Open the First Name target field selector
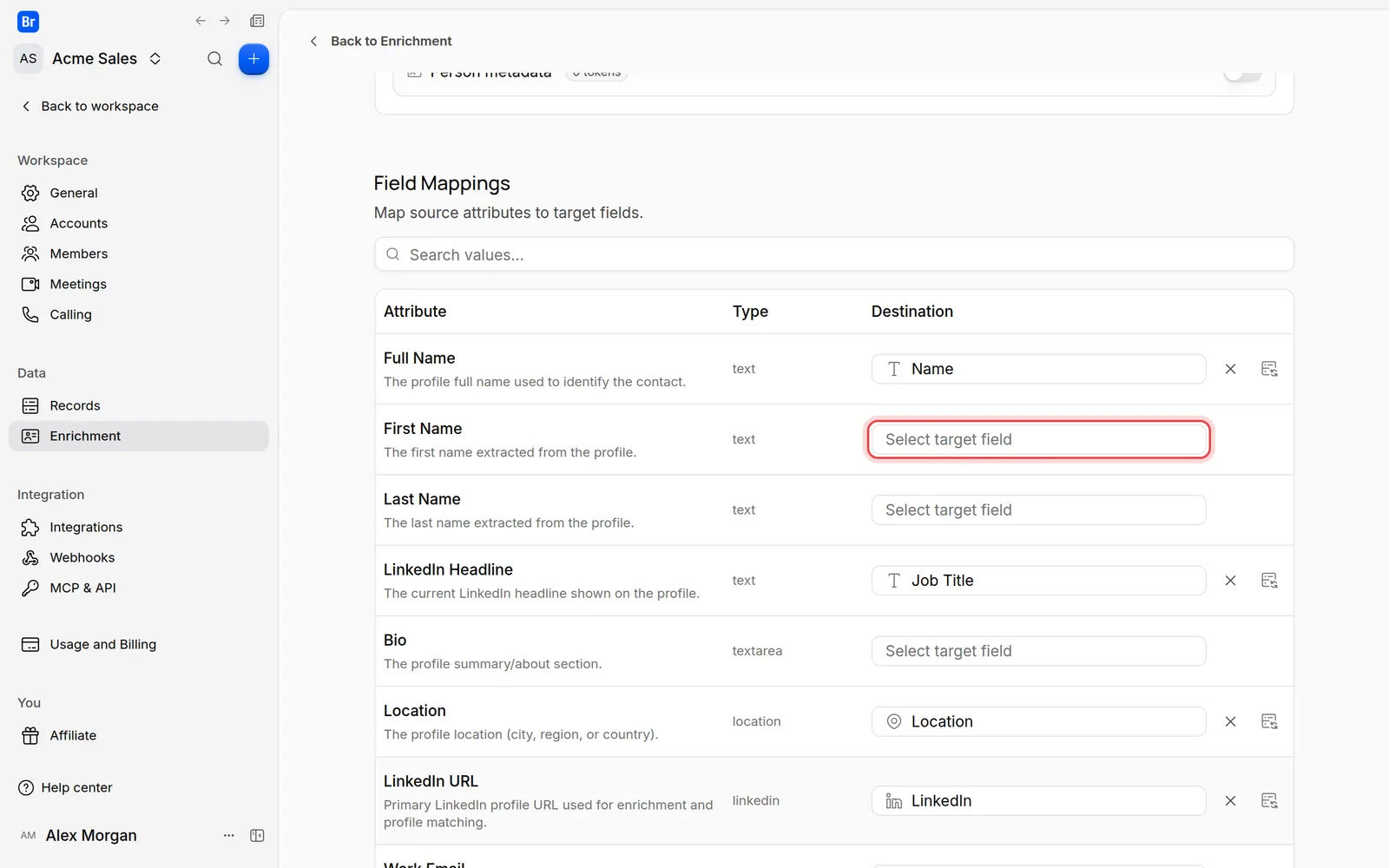 1038,439
